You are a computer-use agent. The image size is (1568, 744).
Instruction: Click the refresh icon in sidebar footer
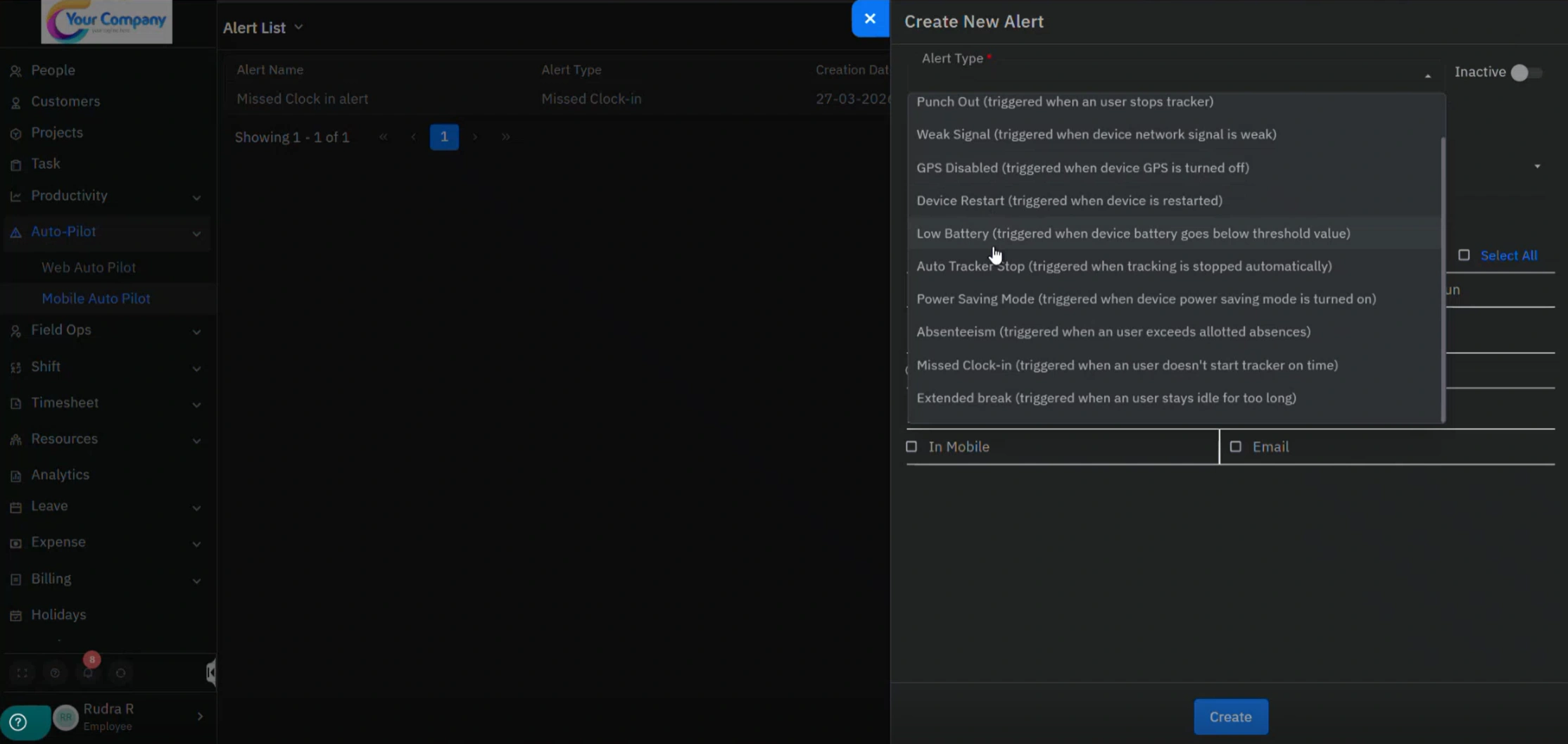[120, 673]
